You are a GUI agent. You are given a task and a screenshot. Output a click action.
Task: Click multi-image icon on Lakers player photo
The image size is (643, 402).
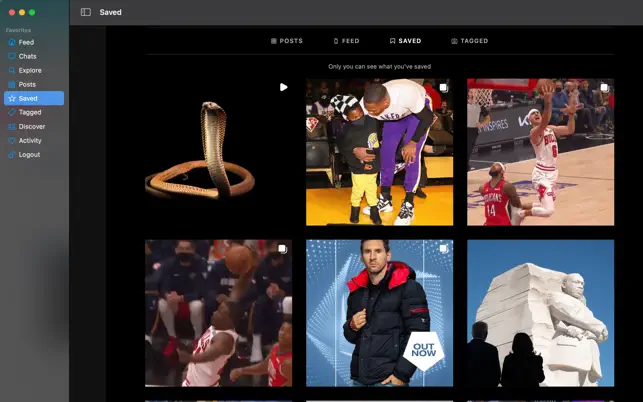[x=444, y=87]
